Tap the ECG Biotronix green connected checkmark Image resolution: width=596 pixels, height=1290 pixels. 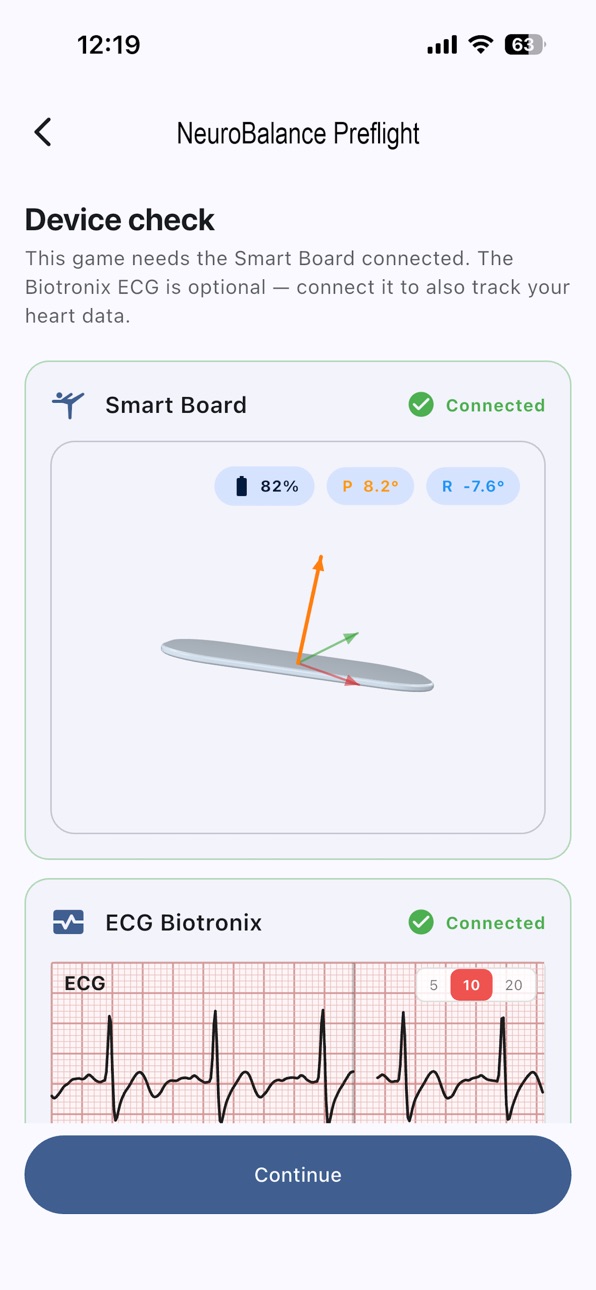[x=421, y=922]
